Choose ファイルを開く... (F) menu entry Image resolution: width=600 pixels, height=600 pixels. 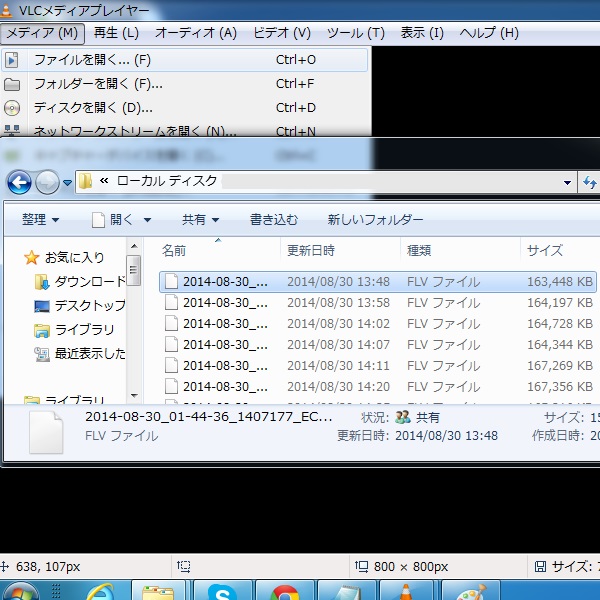coord(184,60)
